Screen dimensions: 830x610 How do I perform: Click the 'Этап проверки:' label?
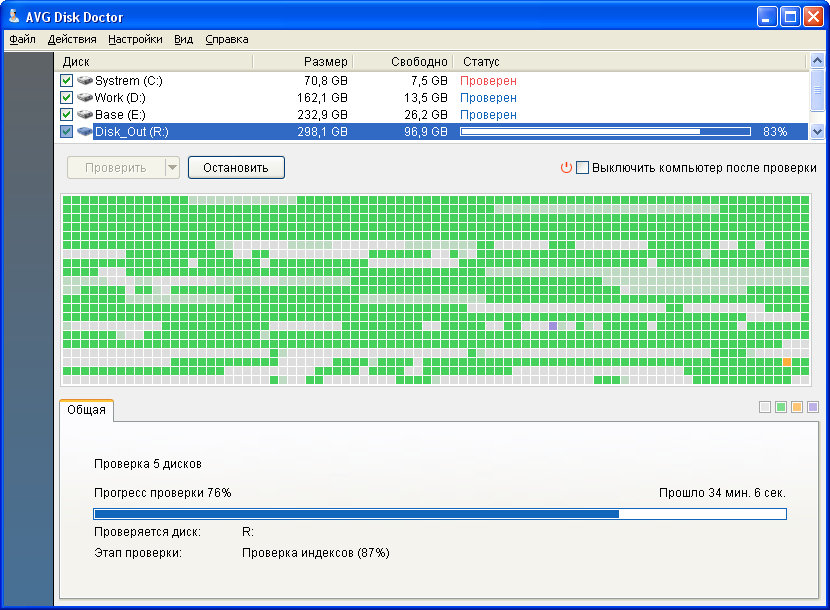point(138,553)
